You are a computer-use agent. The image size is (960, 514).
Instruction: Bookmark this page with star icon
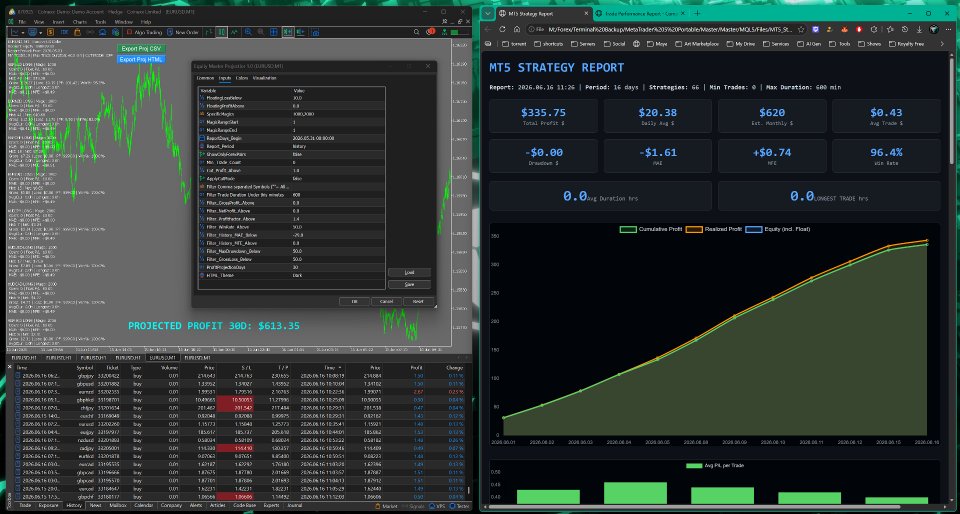pos(801,29)
